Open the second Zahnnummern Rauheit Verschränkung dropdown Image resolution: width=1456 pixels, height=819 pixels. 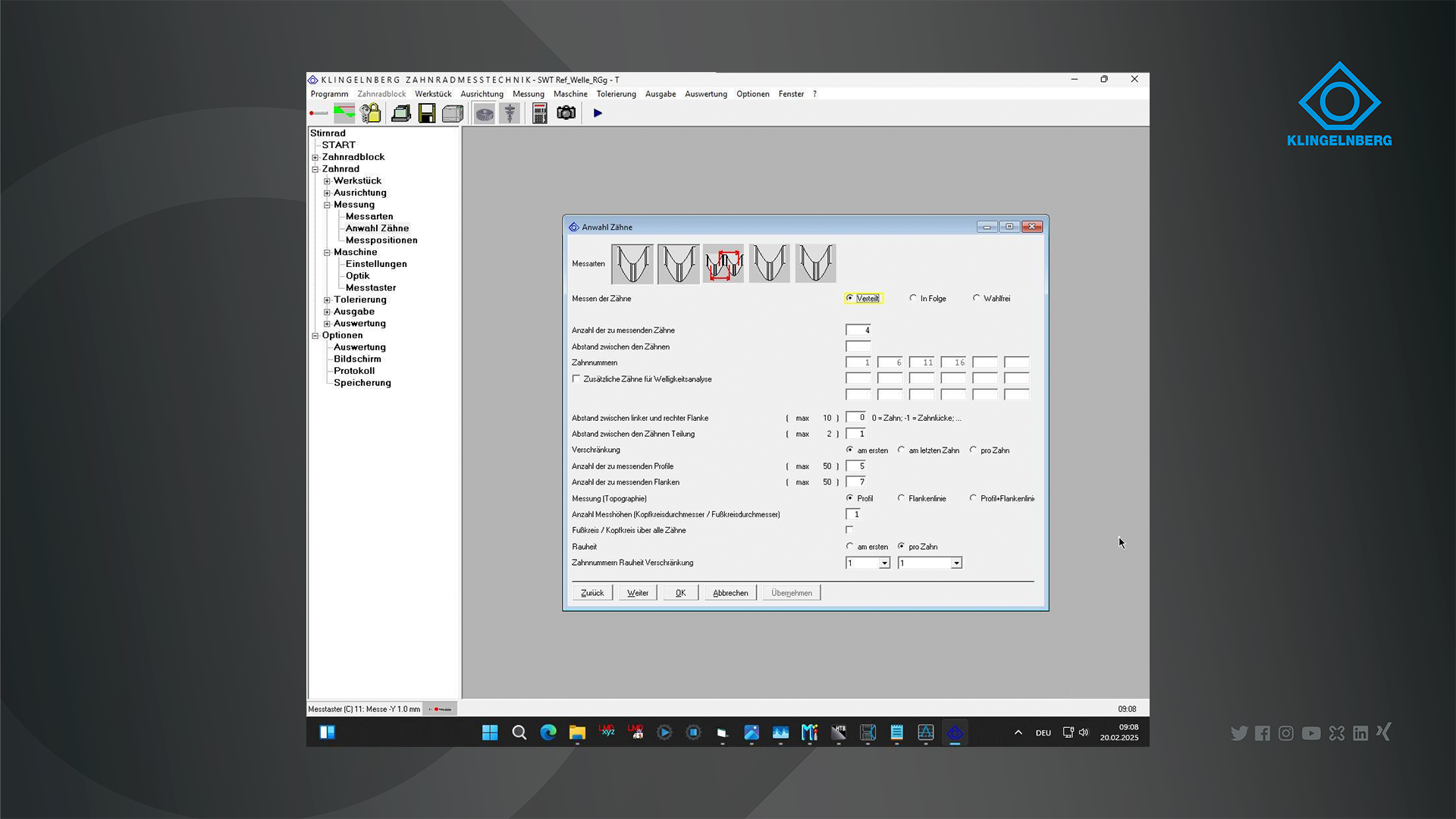[x=956, y=563]
